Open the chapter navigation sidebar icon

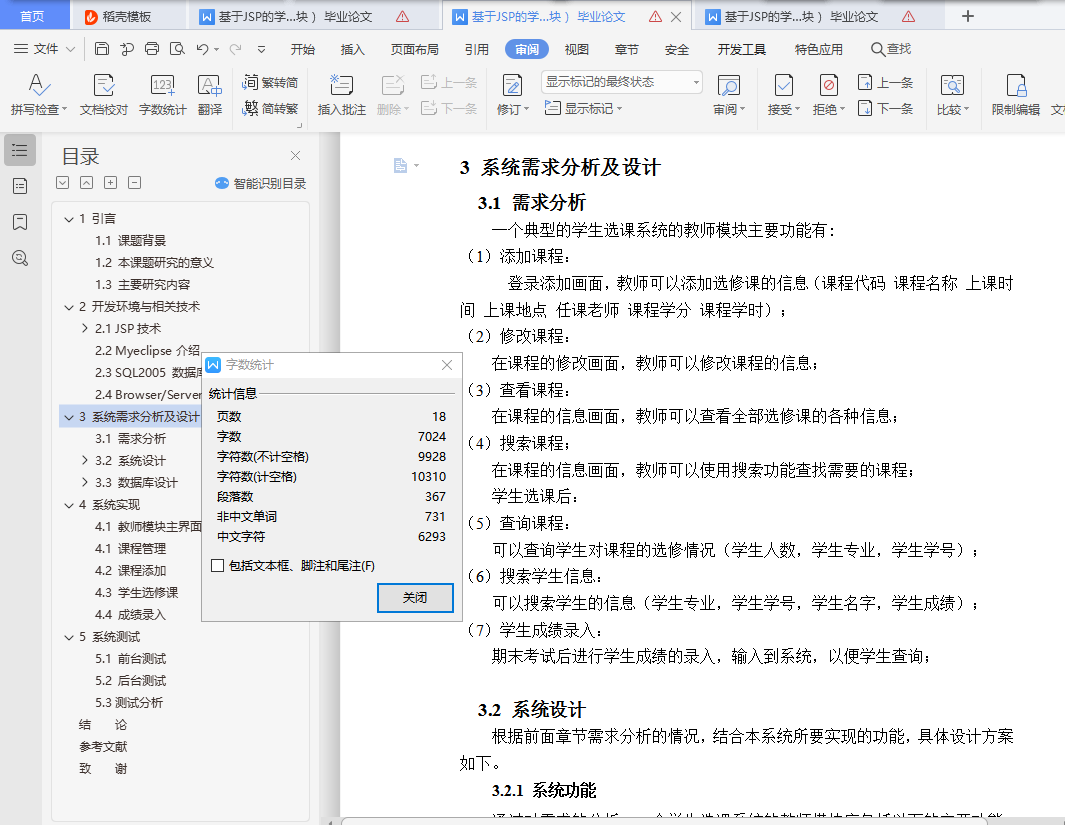coord(20,186)
